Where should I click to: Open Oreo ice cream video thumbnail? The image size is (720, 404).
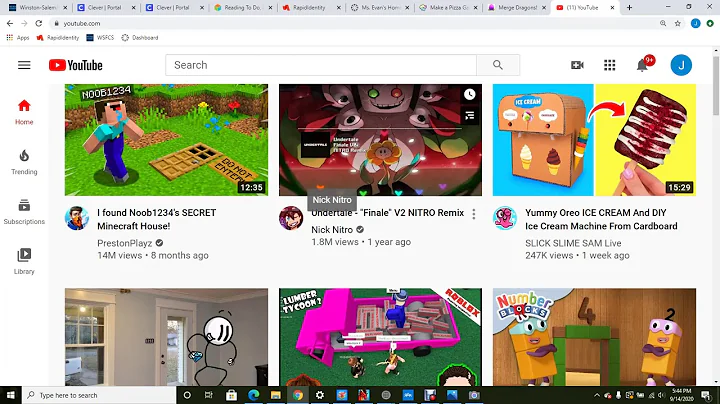coord(594,140)
